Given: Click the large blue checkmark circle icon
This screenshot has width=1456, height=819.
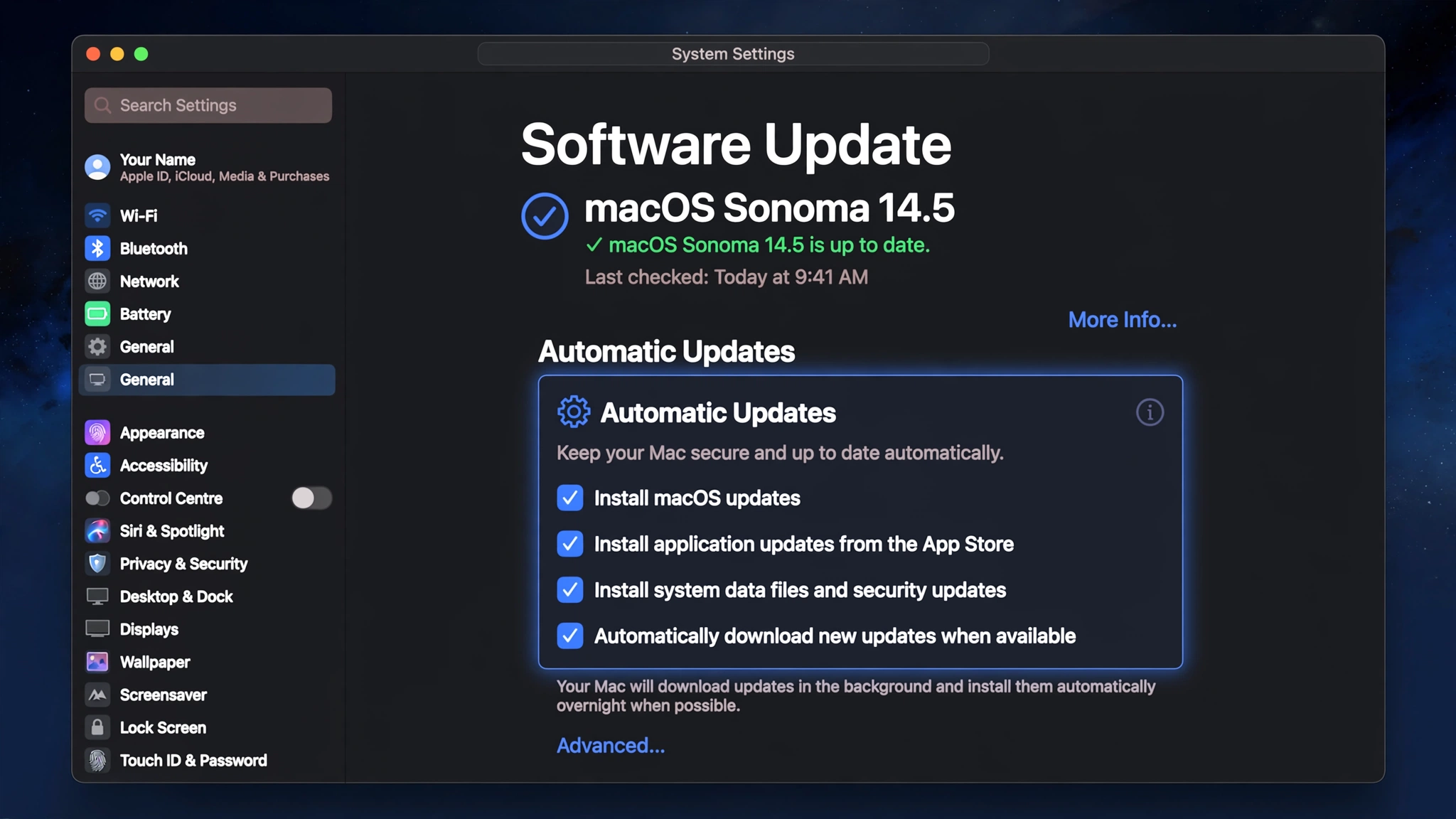Looking at the screenshot, I should (x=545, y=216).
